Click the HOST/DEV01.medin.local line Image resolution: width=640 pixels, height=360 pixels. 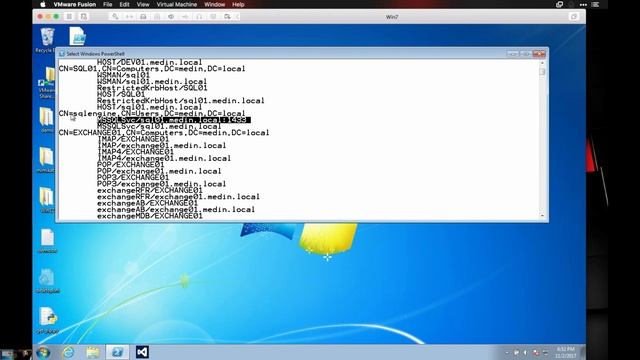point(149,62)
